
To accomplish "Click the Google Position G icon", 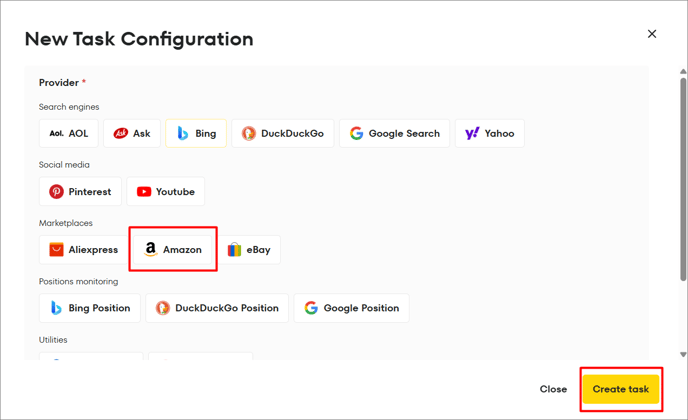I will [311, 308].
